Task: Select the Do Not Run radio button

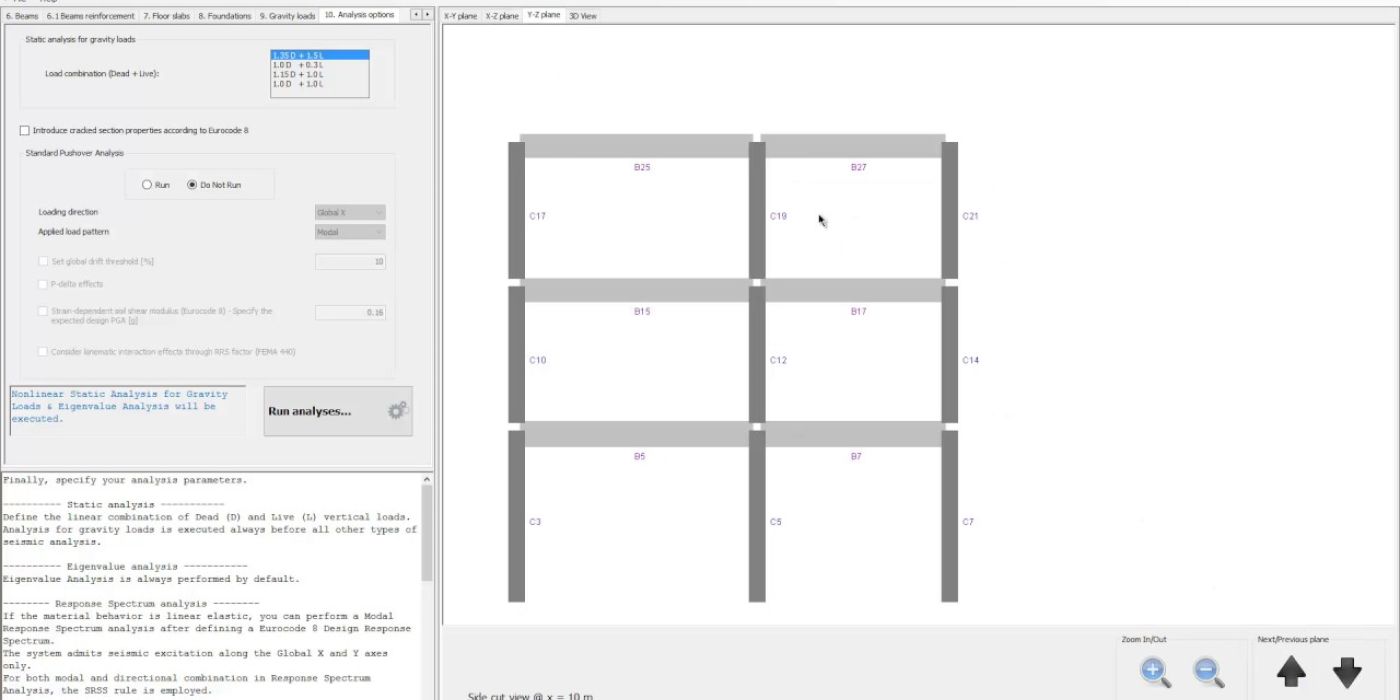Action: coord(192,185)
